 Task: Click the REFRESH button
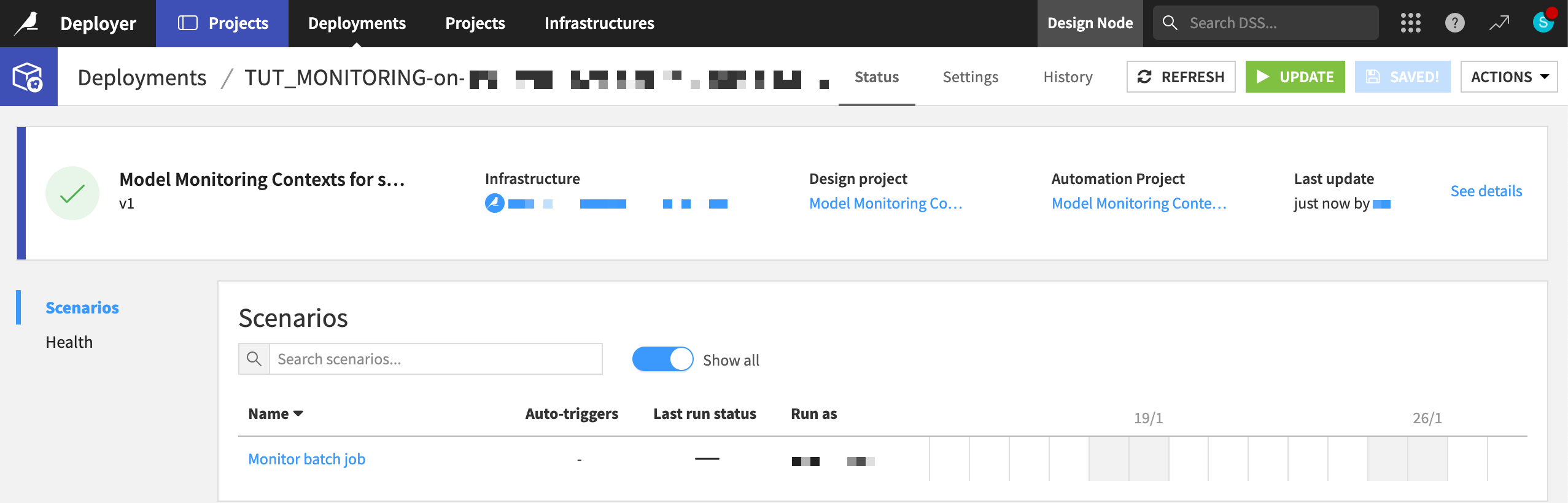tap(1181, 77)
